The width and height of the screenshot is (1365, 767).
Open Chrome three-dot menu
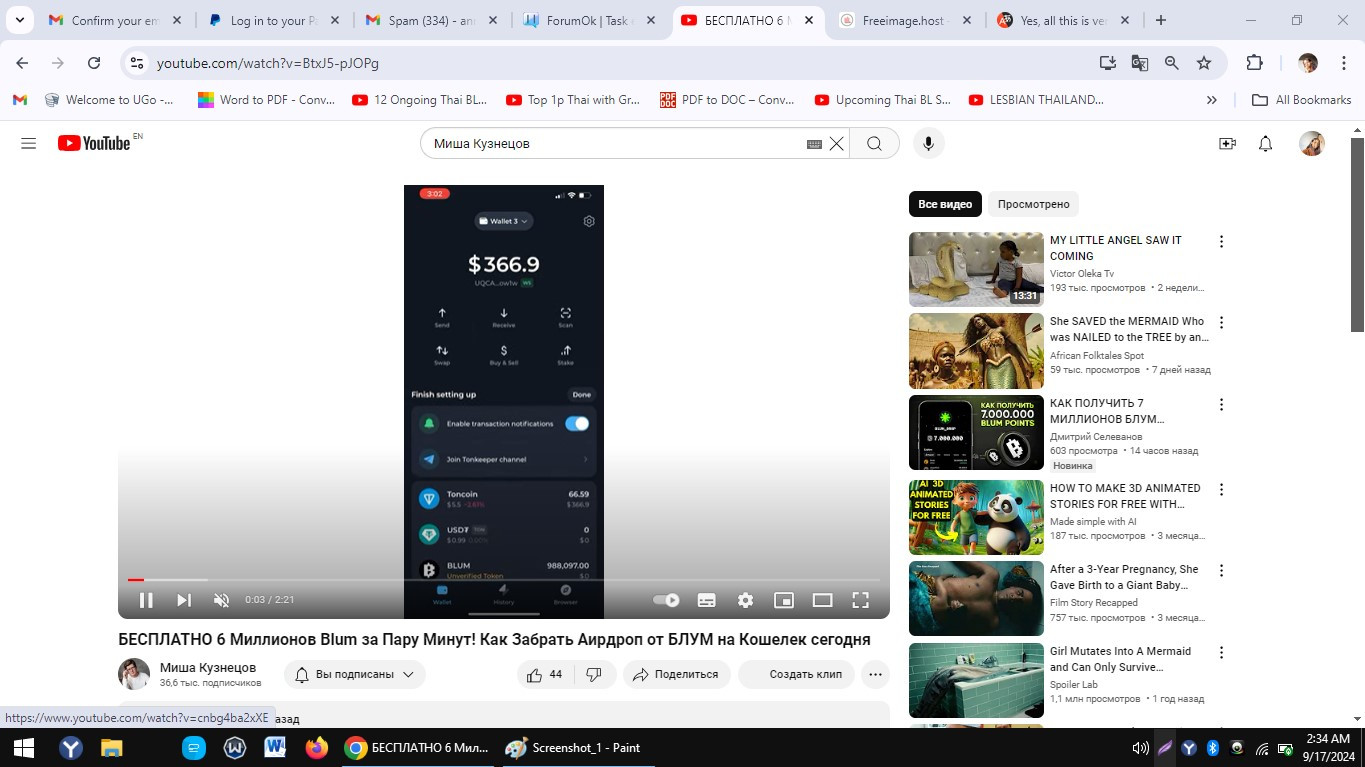point(1341,63)
